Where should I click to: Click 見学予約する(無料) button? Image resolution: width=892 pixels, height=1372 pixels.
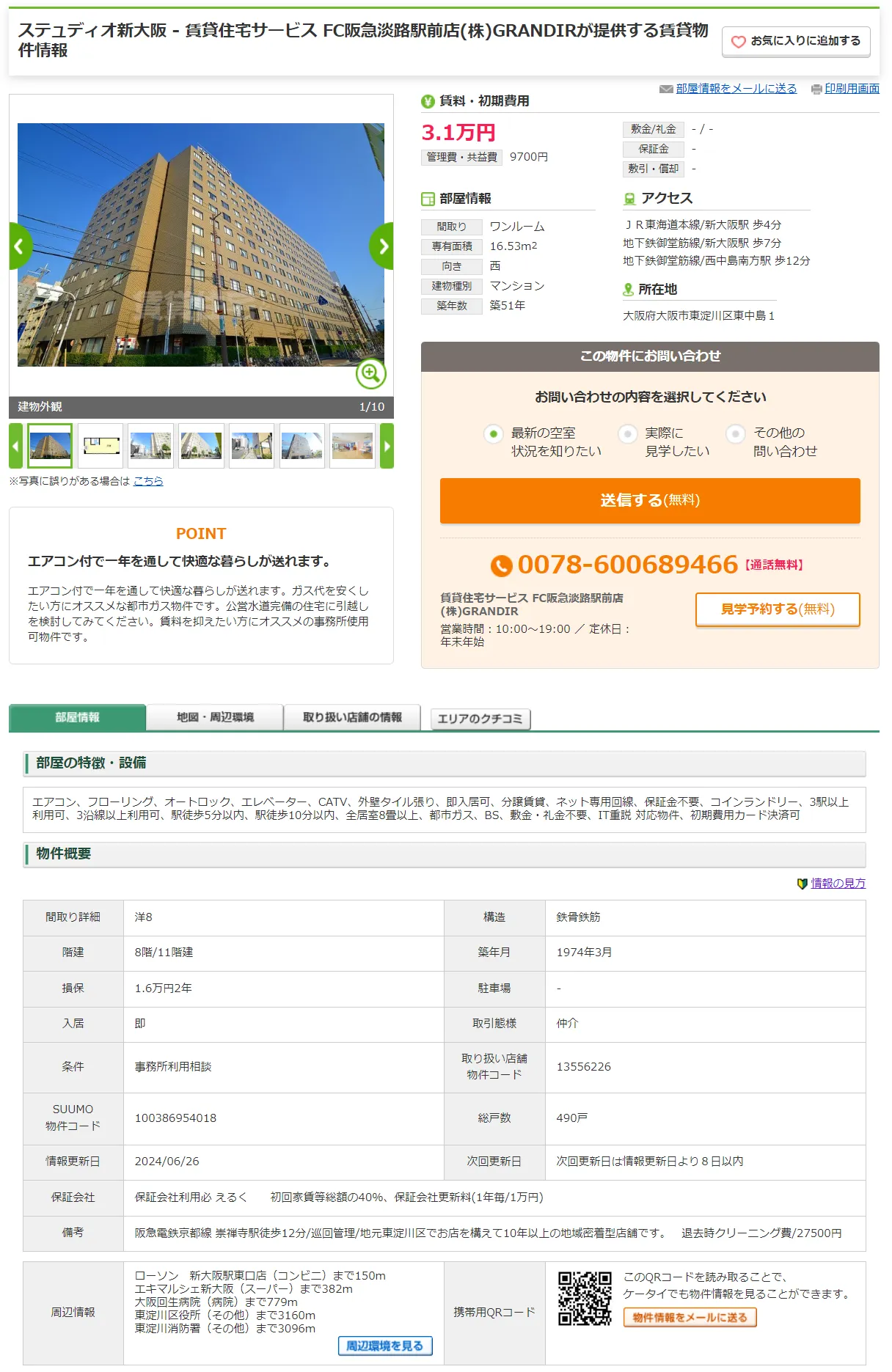tap(777, 609)
